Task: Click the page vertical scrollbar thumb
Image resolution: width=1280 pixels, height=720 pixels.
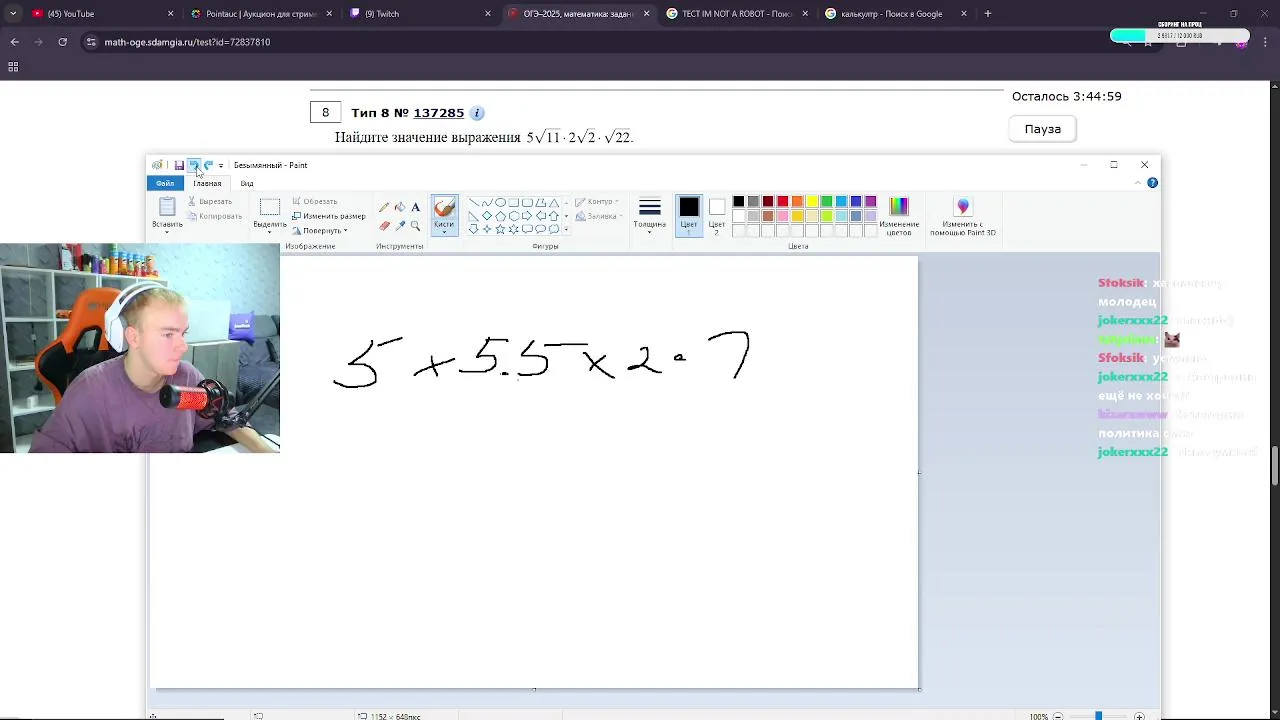Action: [1275, 466]
